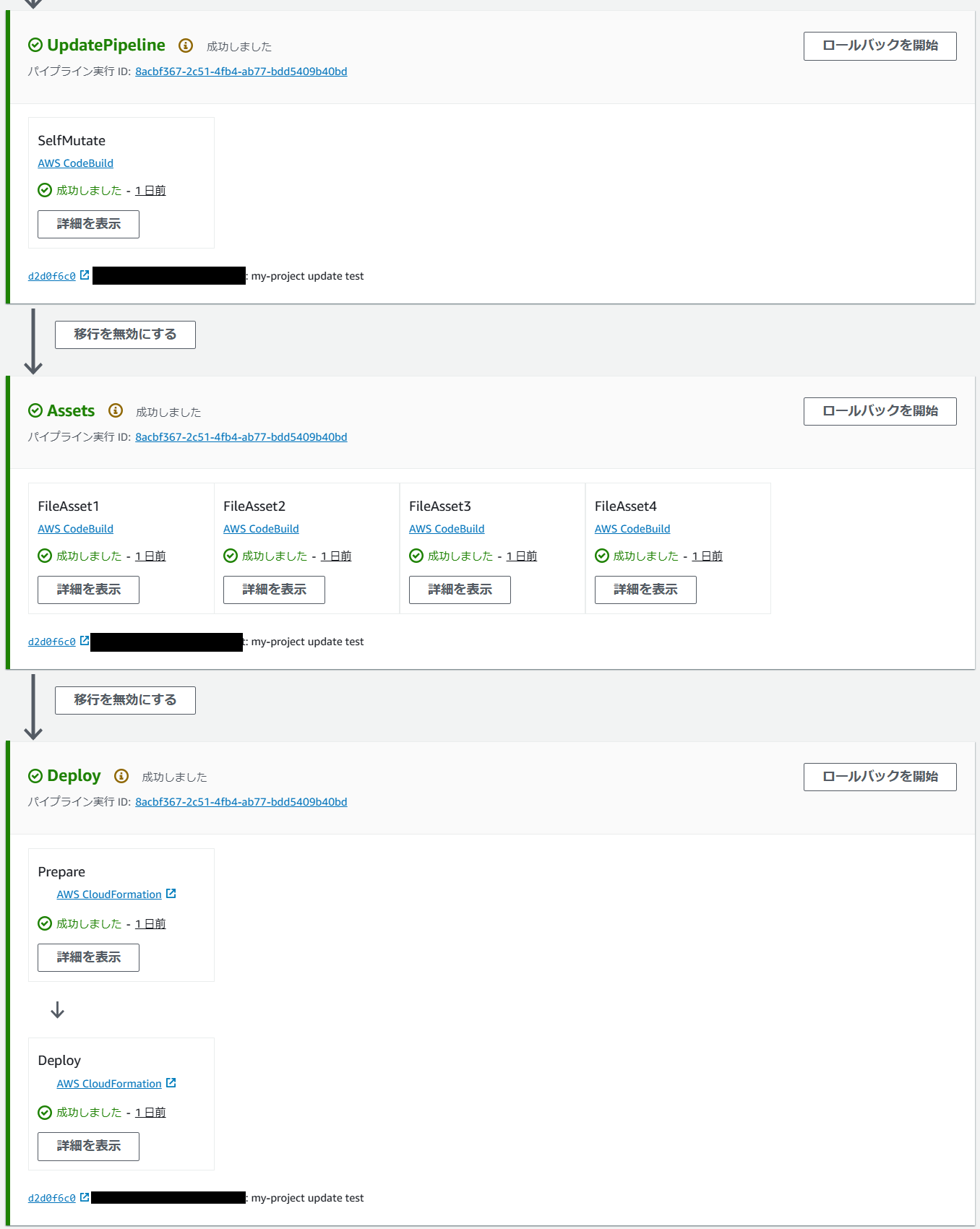The width and height of the screenshot is (980, 1229).
Task: Open pipeline execution ID link in Assets stage
Action: point(241,436)
